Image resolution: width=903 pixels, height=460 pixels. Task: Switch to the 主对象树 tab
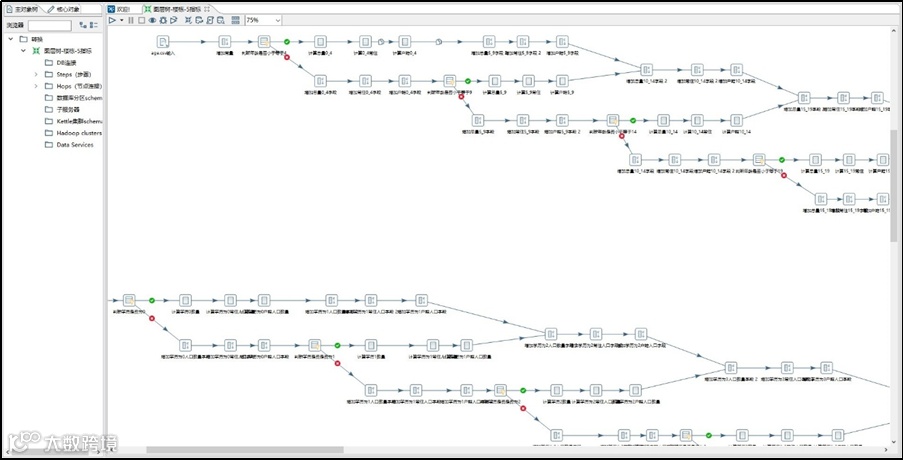23,9
